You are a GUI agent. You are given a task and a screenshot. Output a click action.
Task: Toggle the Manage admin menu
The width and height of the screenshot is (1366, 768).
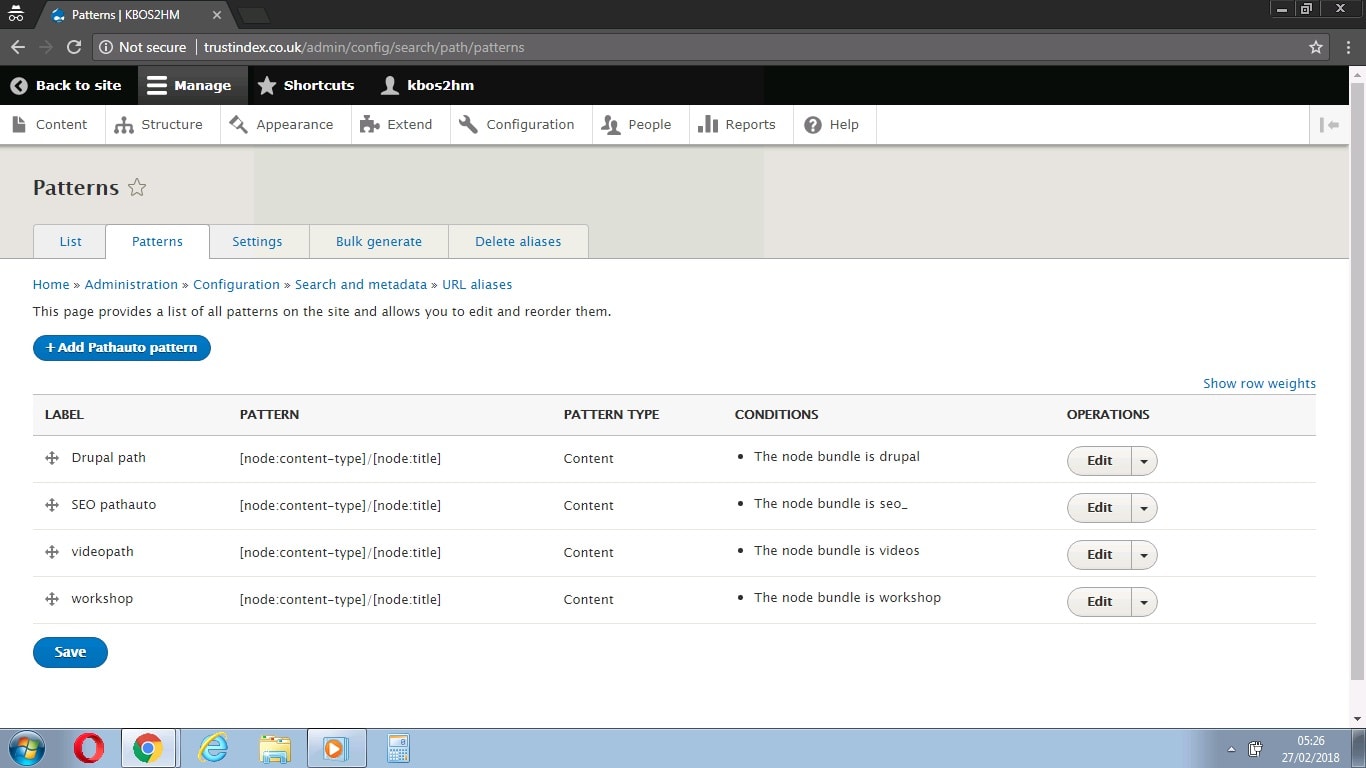click(189, 85)
